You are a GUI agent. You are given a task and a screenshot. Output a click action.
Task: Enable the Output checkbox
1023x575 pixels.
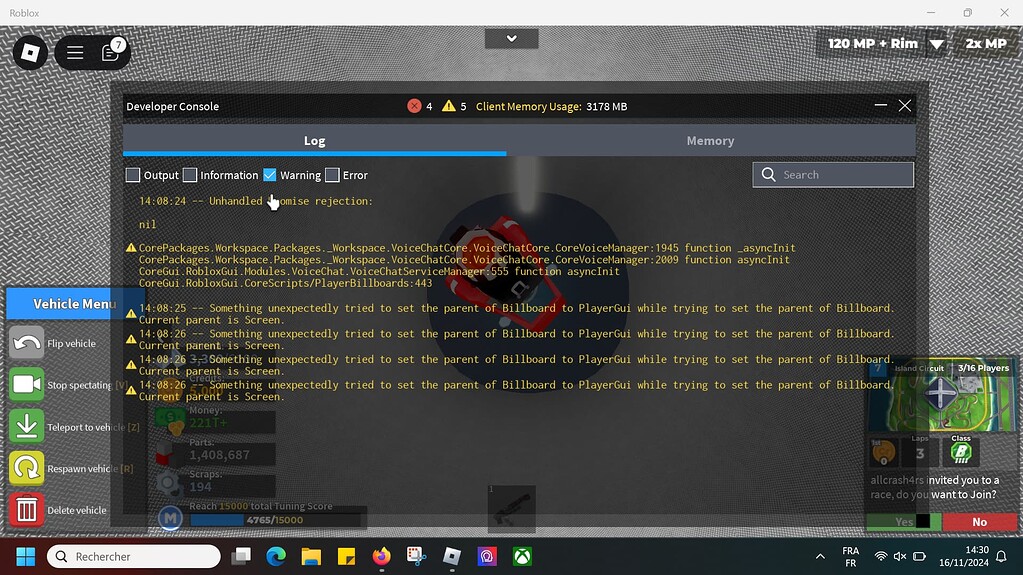tap(133, 175)
